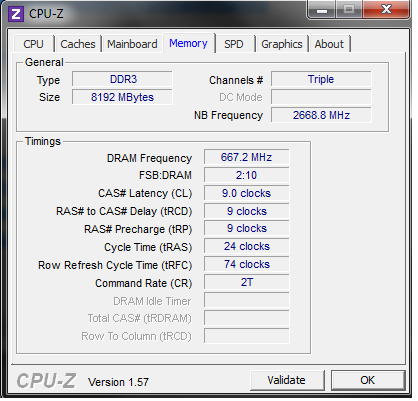Click the empty Row To Column field
Image resolution: width=418 pixels, height=401 pixels.
pyautogui.click(x=247, y=336)
